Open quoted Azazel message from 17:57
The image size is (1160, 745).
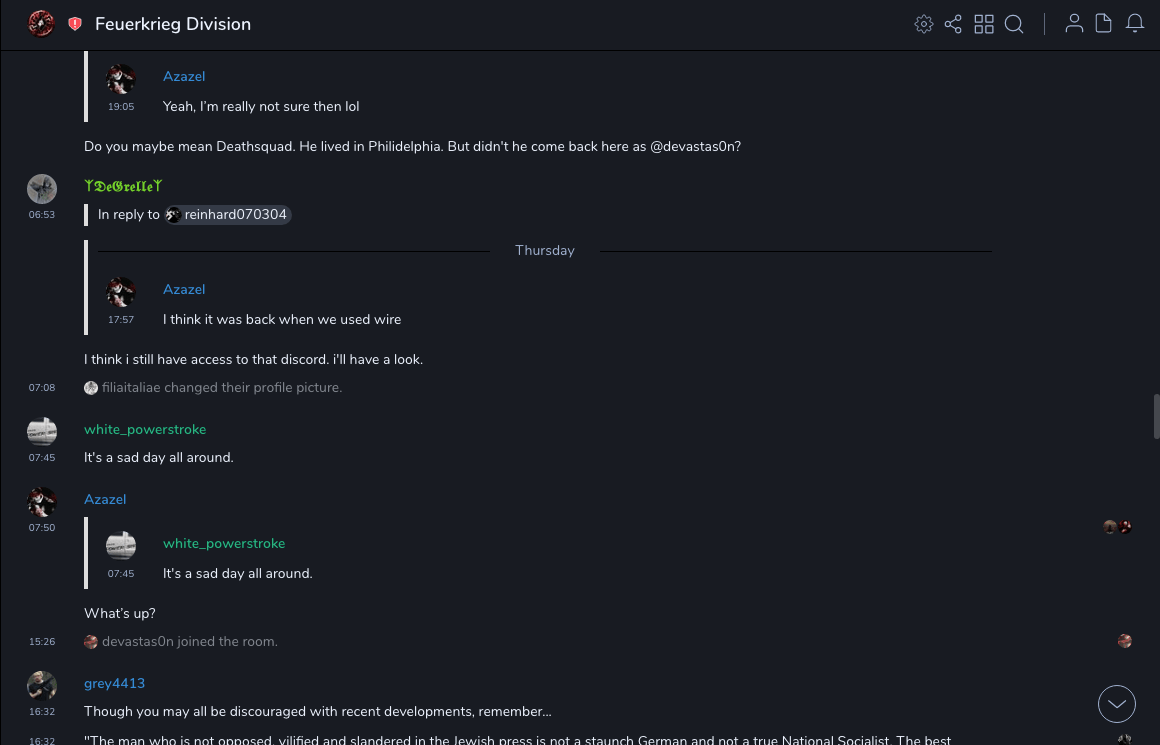[282, 320]
